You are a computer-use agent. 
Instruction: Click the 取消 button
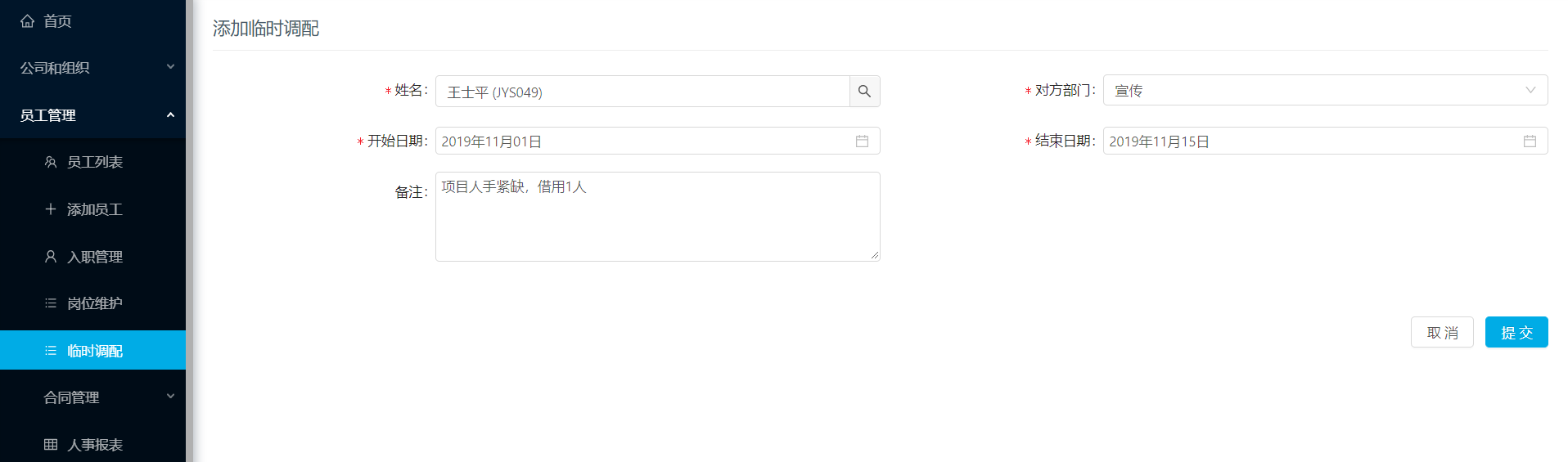pyautogui.click(x=1442, y=332)
